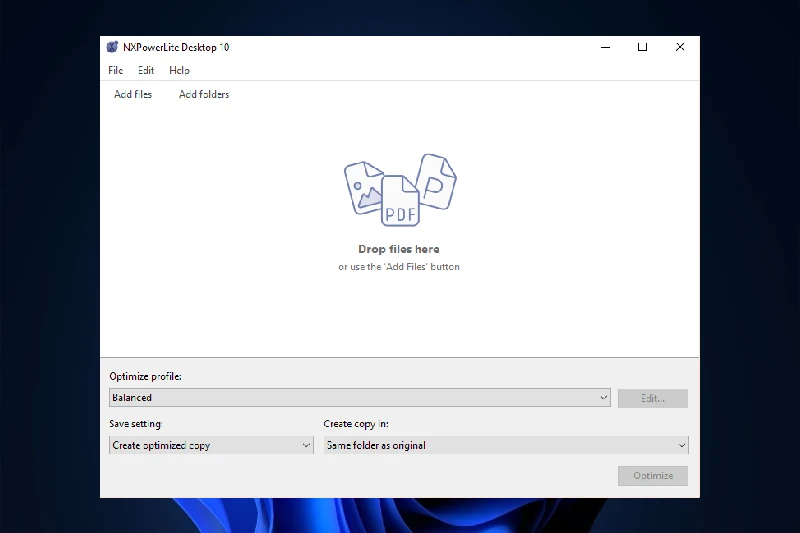Click the "or use the 'Add Files' button" text
Viewport: 800px width, 533px height.
[398, 267]
